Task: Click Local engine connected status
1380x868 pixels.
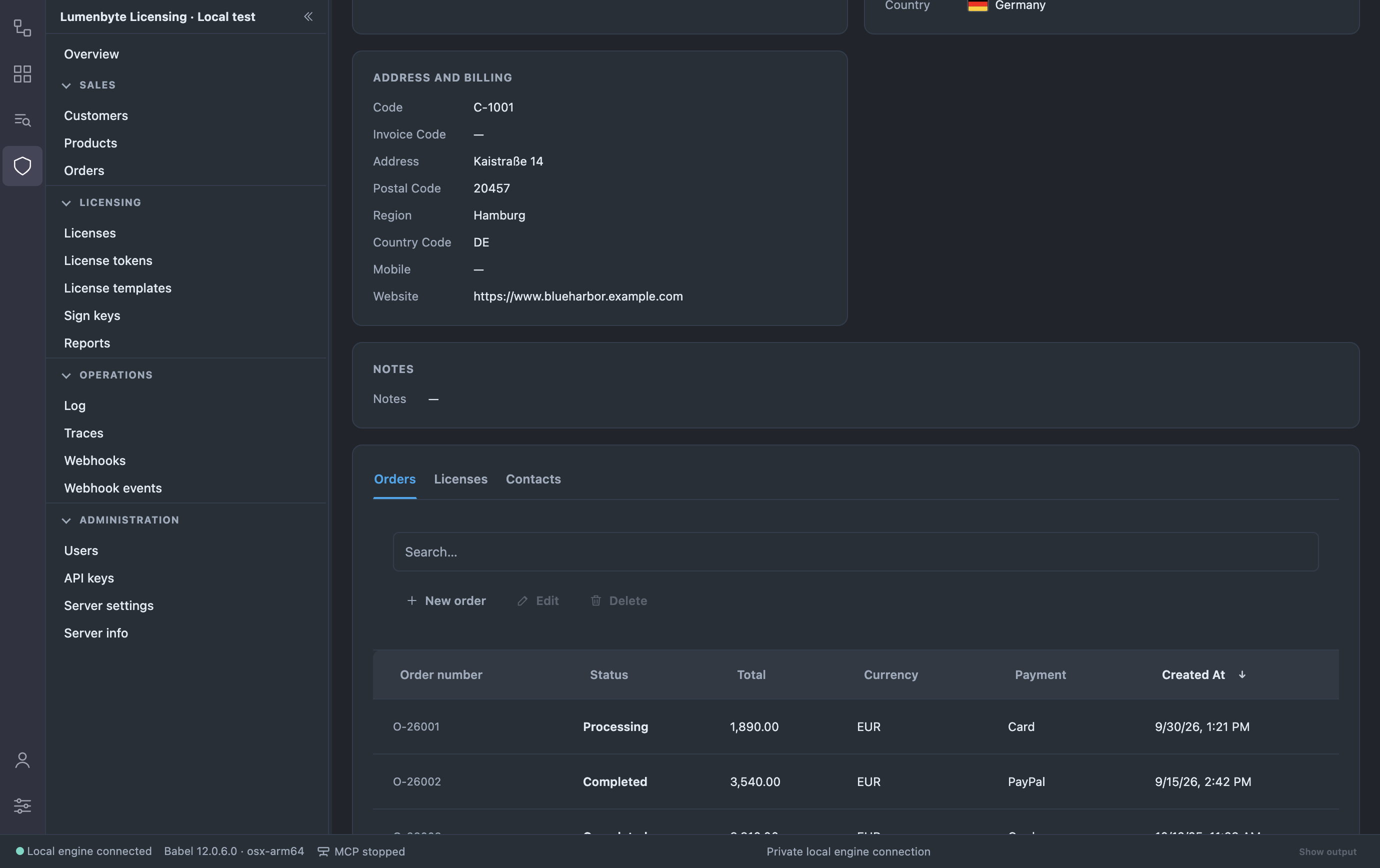Action: (x=83, y=851)
